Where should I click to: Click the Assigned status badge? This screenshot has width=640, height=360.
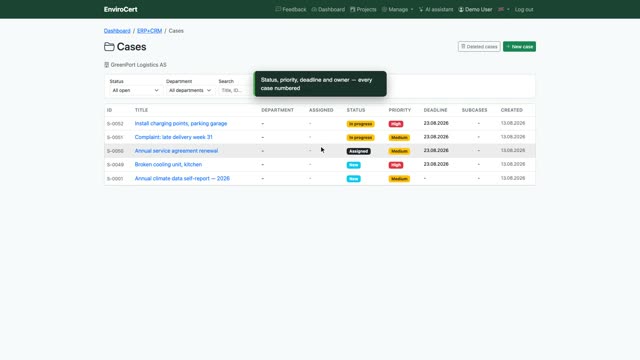click(358, 151)
